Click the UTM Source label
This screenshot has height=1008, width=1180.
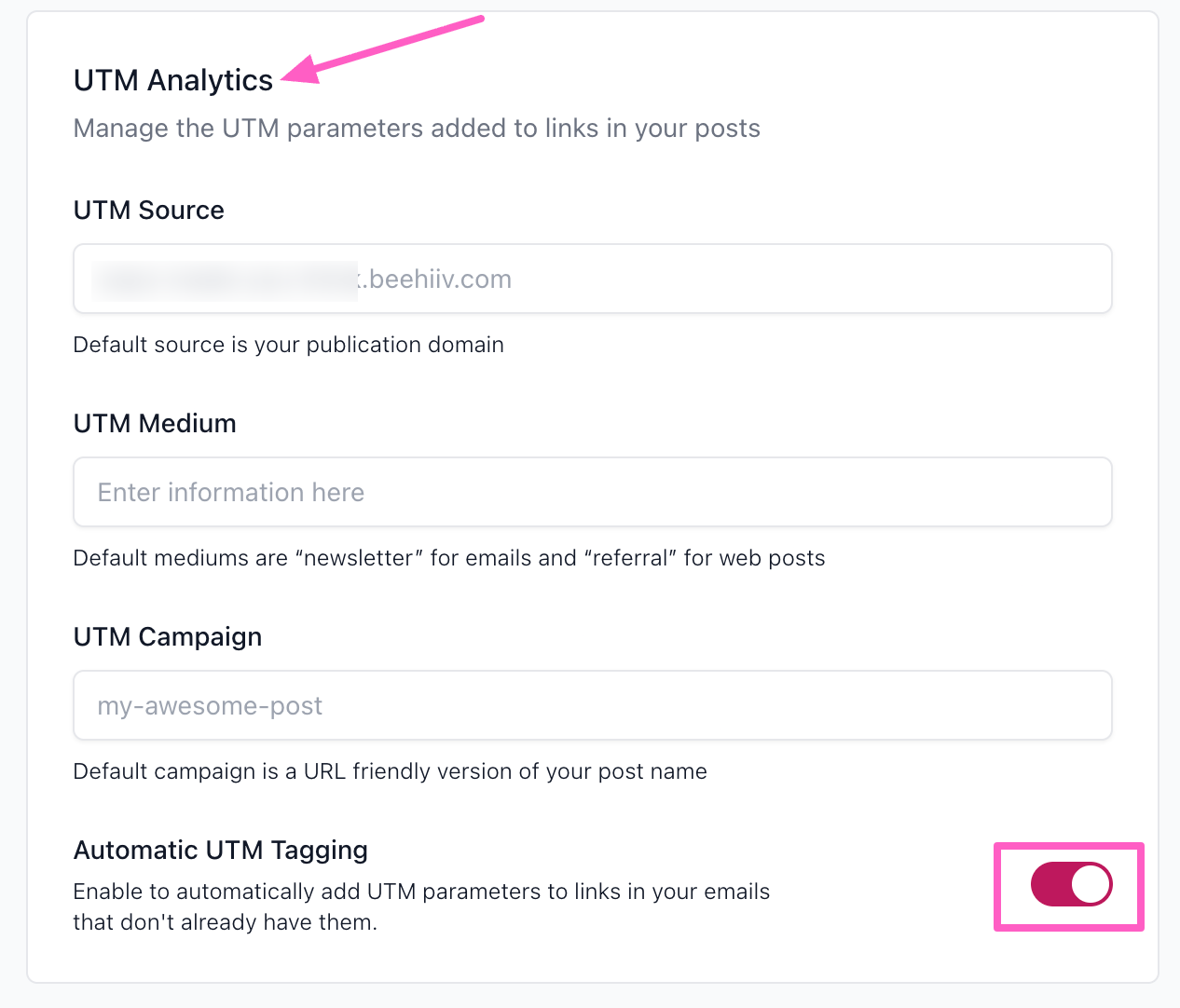149,210
